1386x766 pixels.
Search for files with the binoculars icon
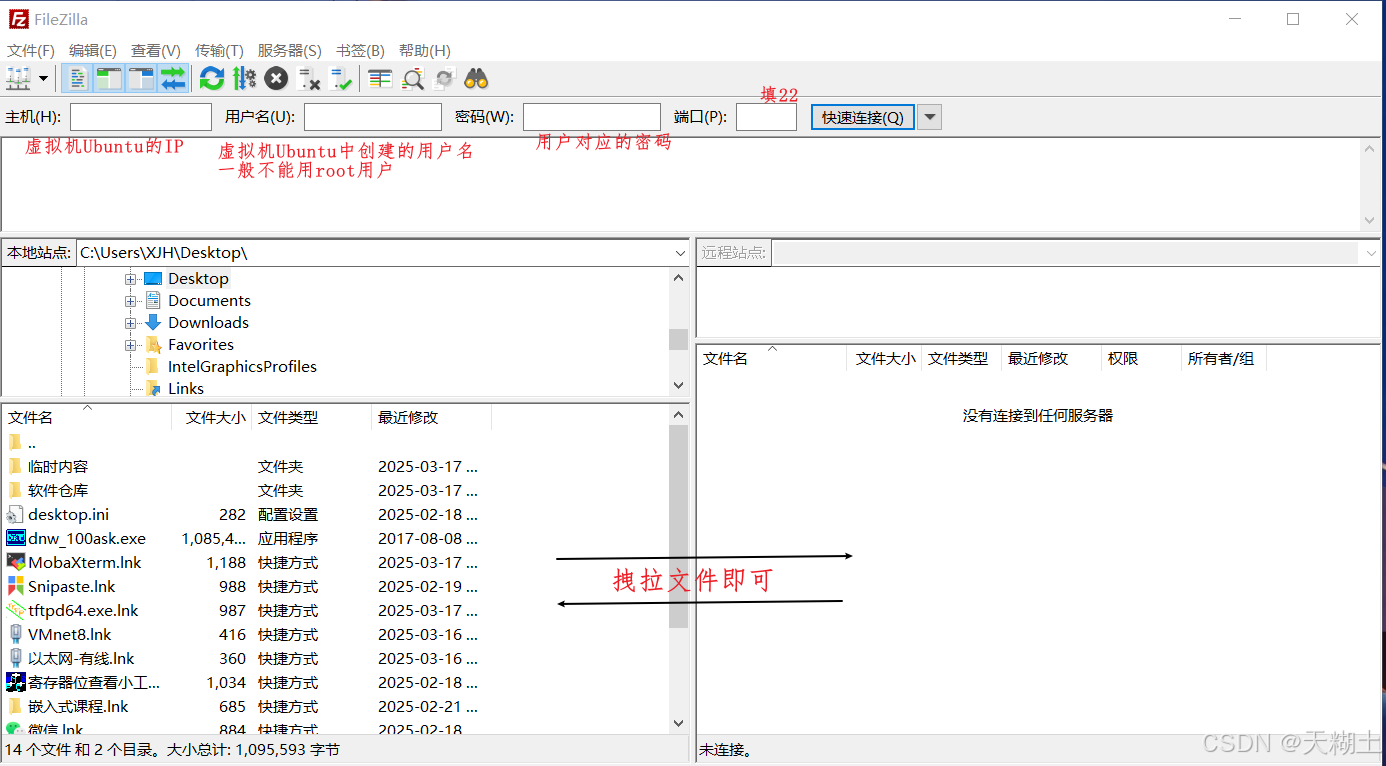coord(476,78)
